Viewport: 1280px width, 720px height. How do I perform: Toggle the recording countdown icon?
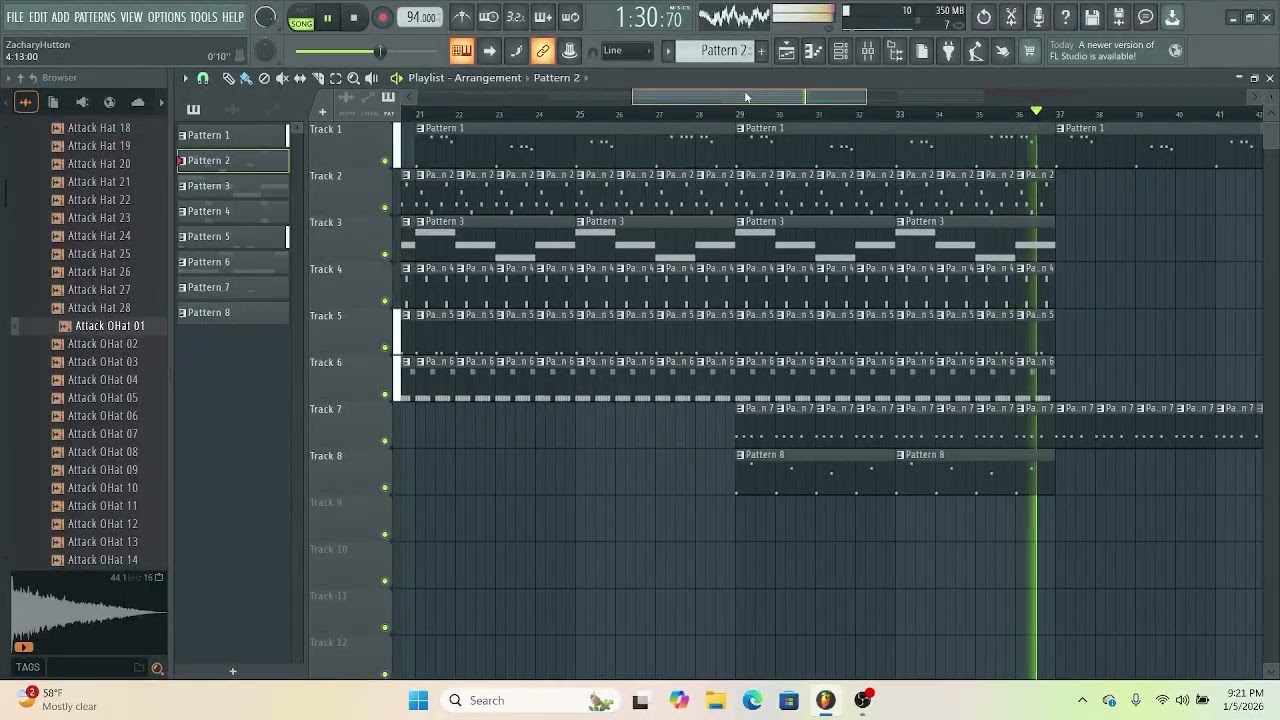(515, 17)
